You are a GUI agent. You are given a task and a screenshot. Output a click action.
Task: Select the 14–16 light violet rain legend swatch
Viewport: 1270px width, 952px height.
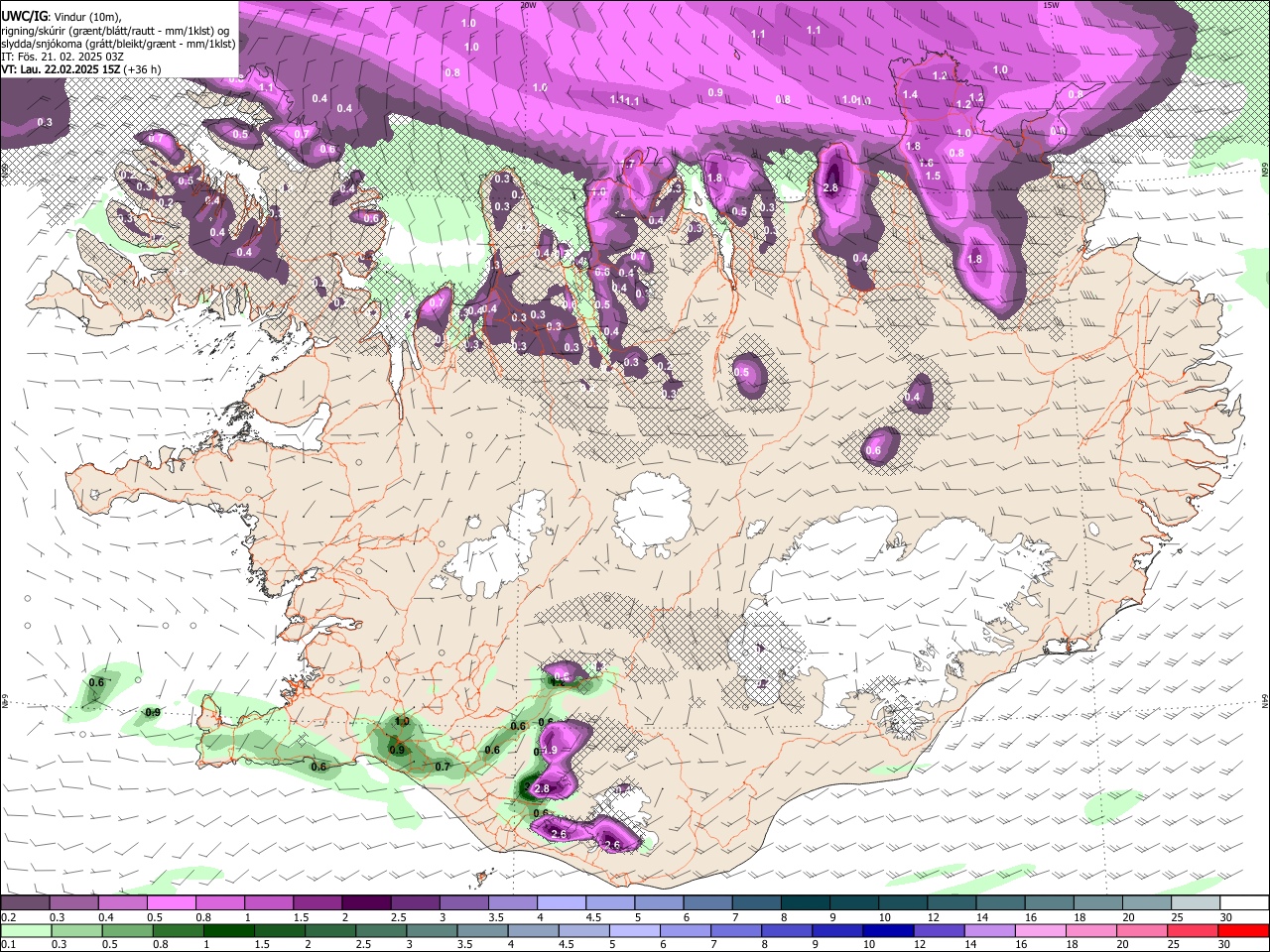coord(990,930)
